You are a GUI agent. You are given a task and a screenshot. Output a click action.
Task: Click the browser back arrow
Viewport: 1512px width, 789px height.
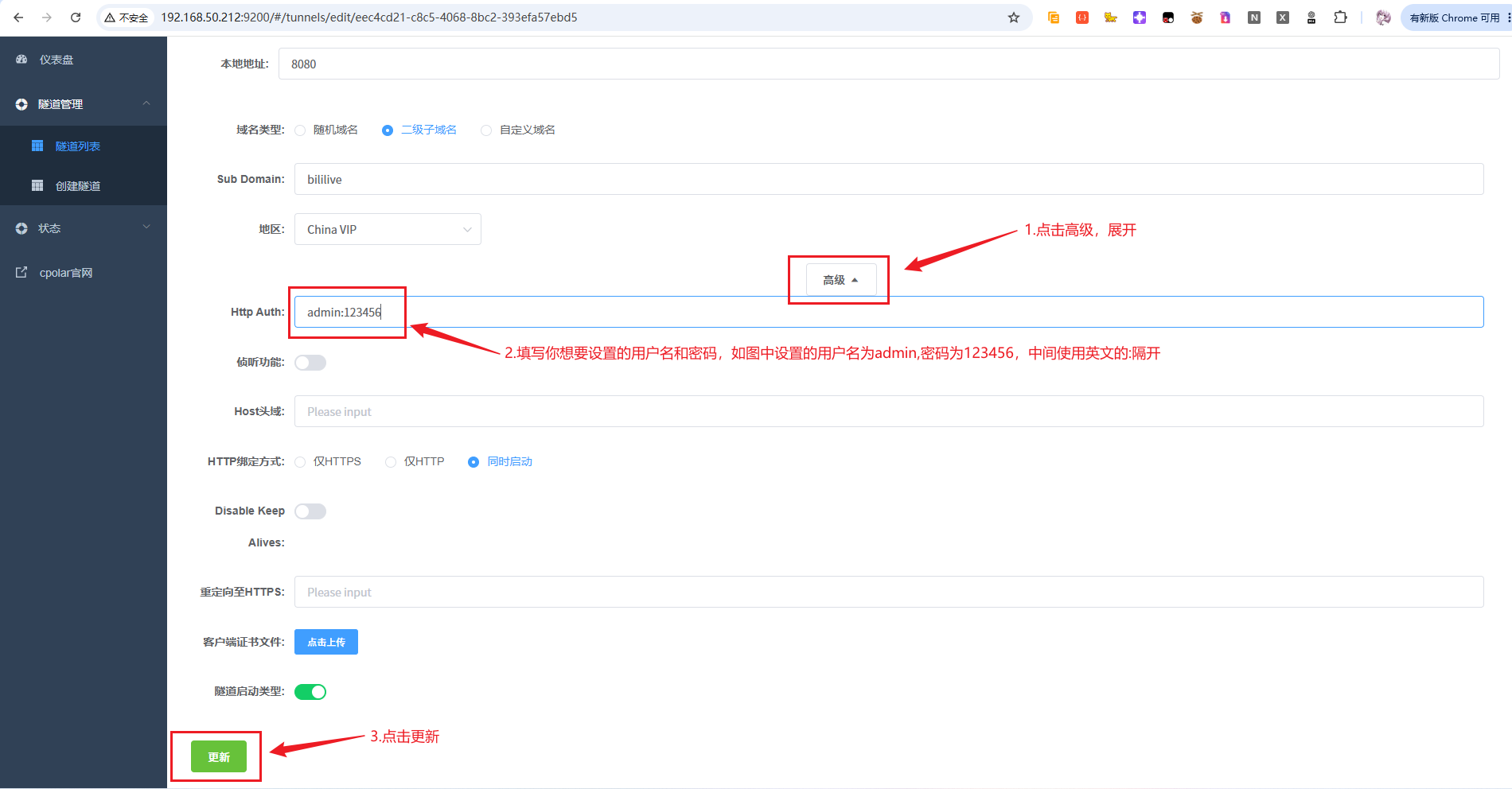pos(18,17)
